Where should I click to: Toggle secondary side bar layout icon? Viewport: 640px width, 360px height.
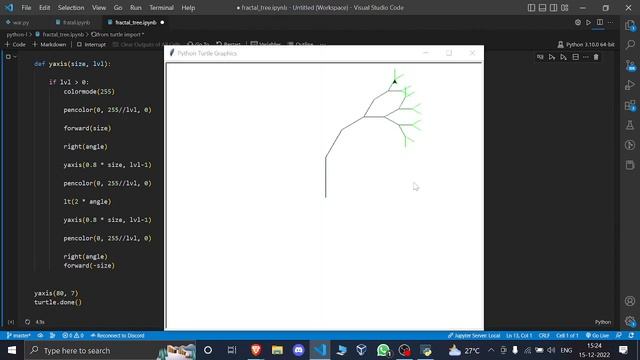click(553, 8)
